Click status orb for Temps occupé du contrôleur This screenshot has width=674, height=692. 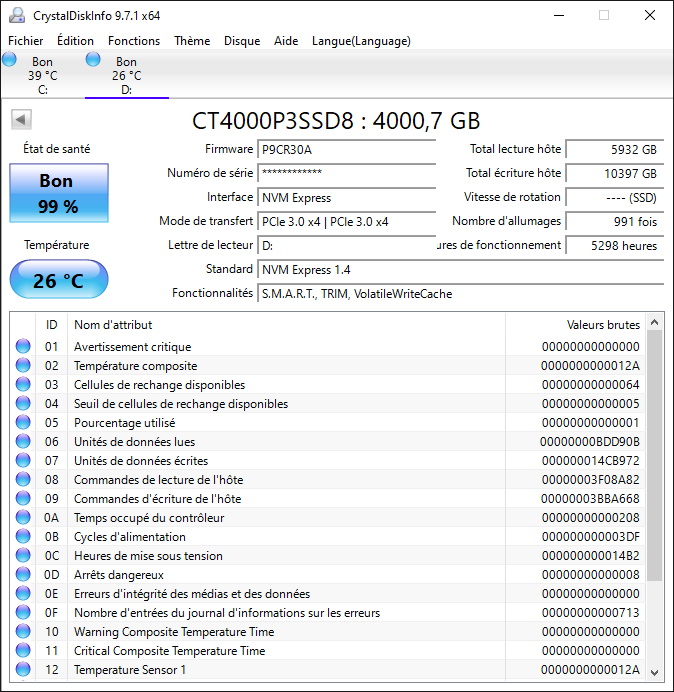point(23,517)
